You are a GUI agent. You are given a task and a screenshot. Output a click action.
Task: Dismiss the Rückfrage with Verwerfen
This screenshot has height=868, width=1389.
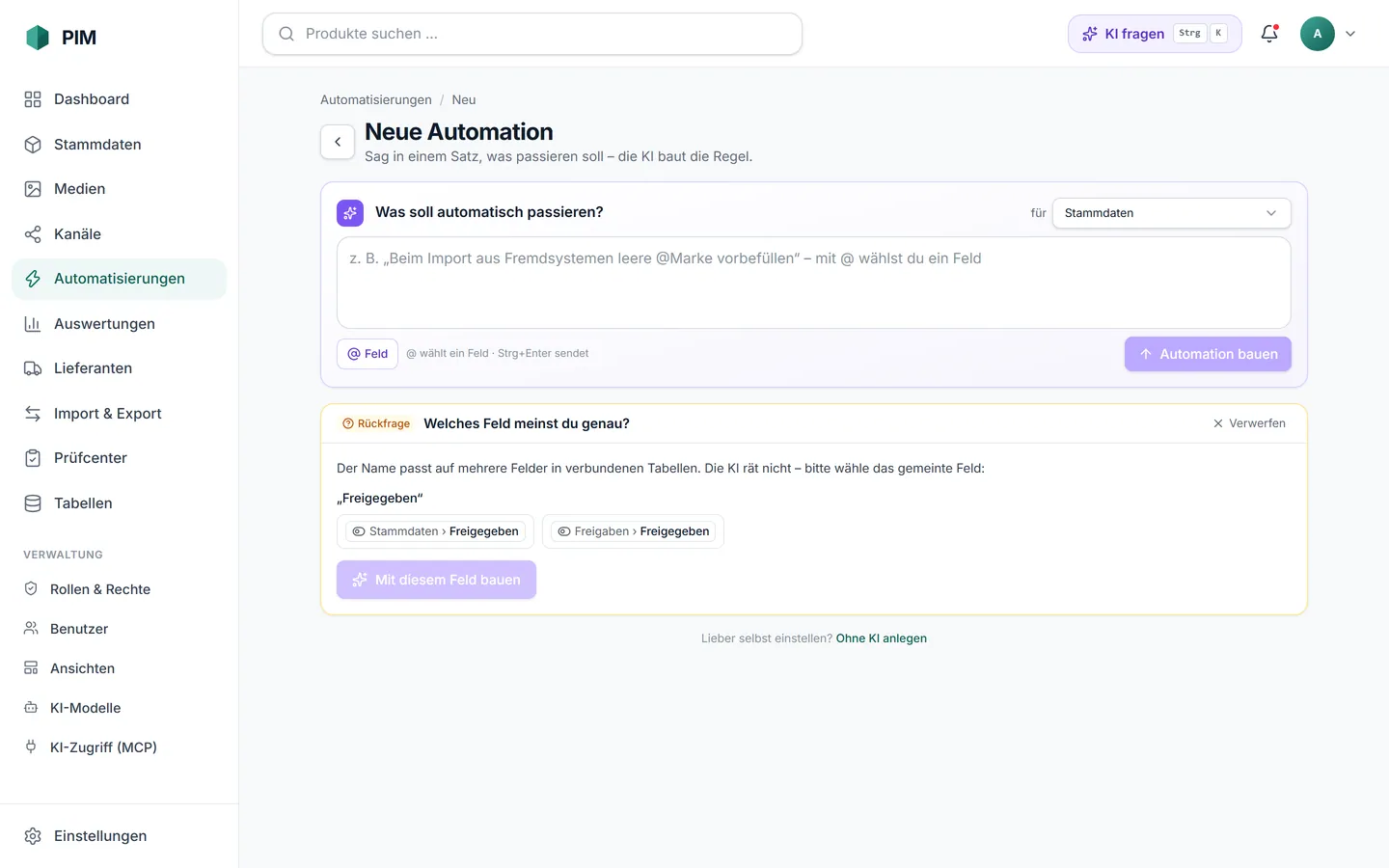coord(1249,423)
